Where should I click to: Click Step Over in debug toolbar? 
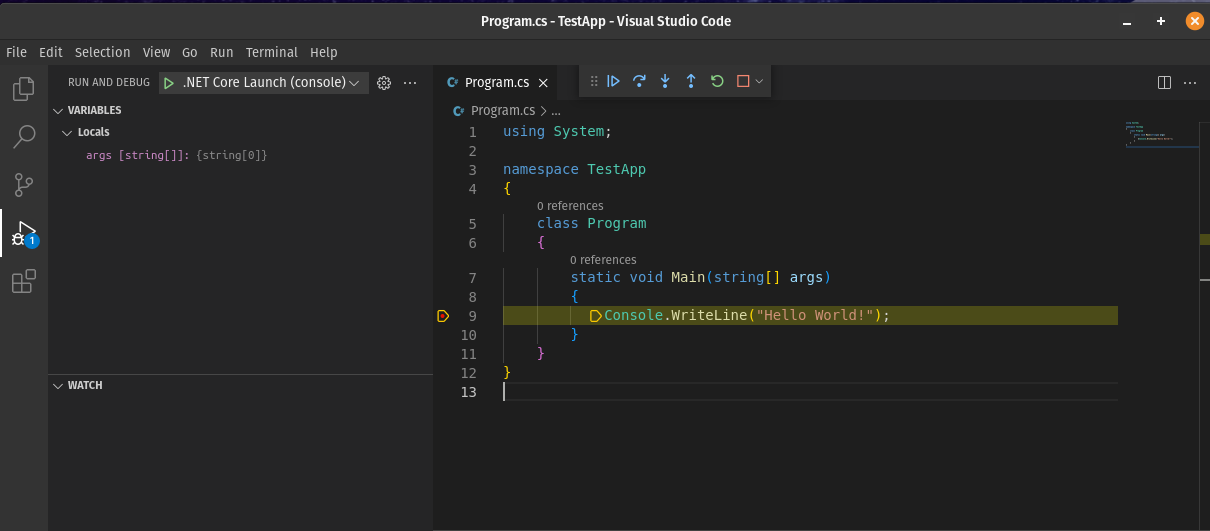point(640,81)
